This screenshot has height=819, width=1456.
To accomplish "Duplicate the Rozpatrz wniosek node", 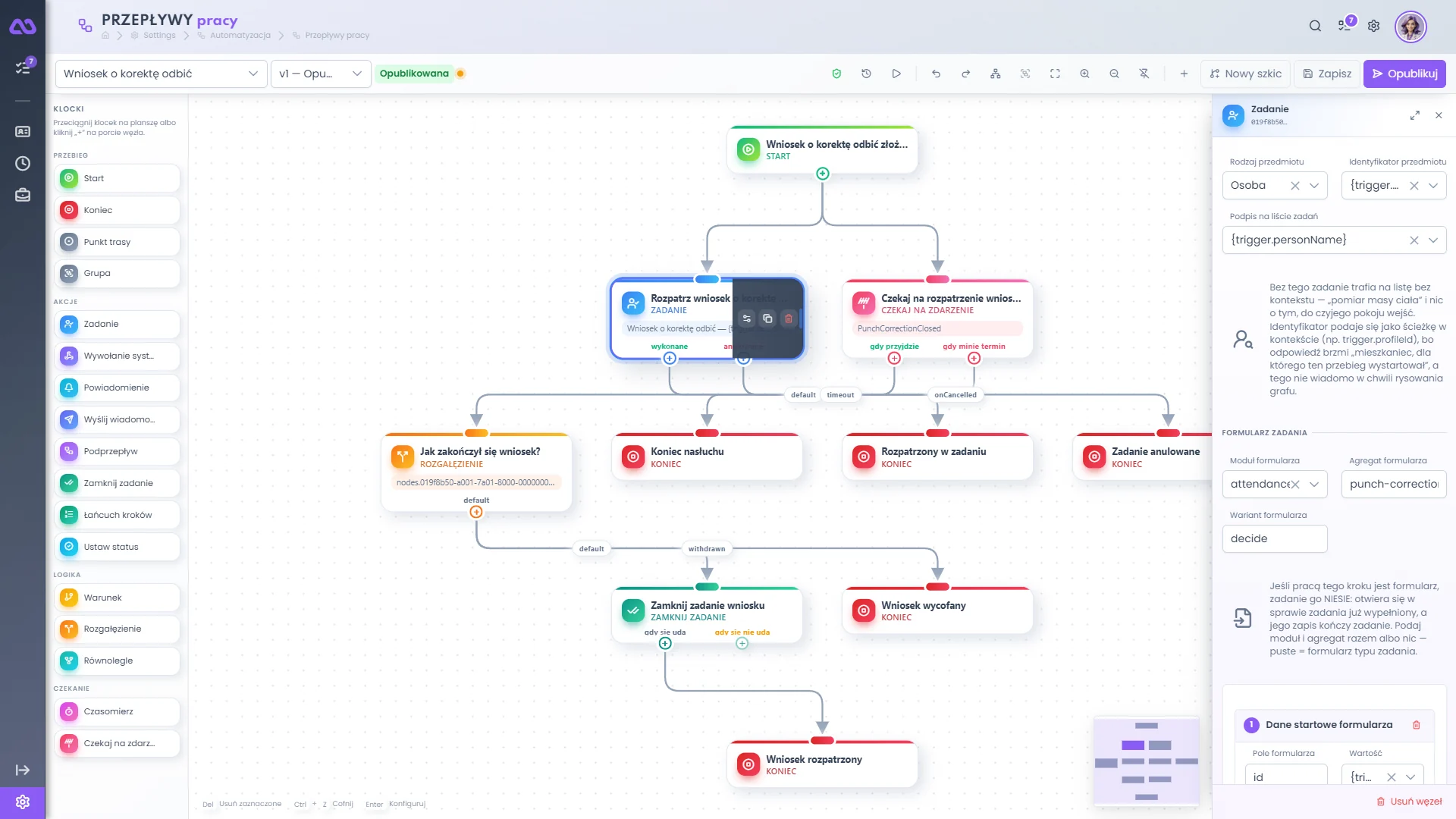I will pyautogui.click(x=767, y=318).
